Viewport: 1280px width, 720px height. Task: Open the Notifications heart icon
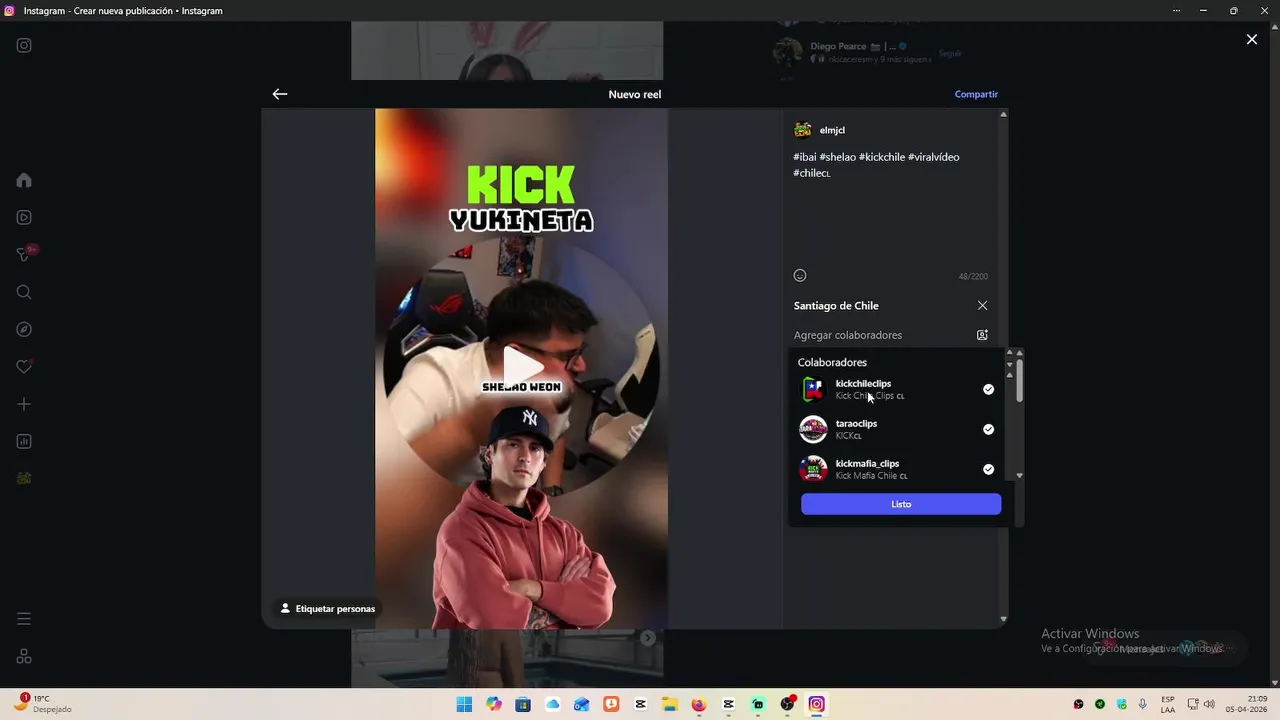24,367
